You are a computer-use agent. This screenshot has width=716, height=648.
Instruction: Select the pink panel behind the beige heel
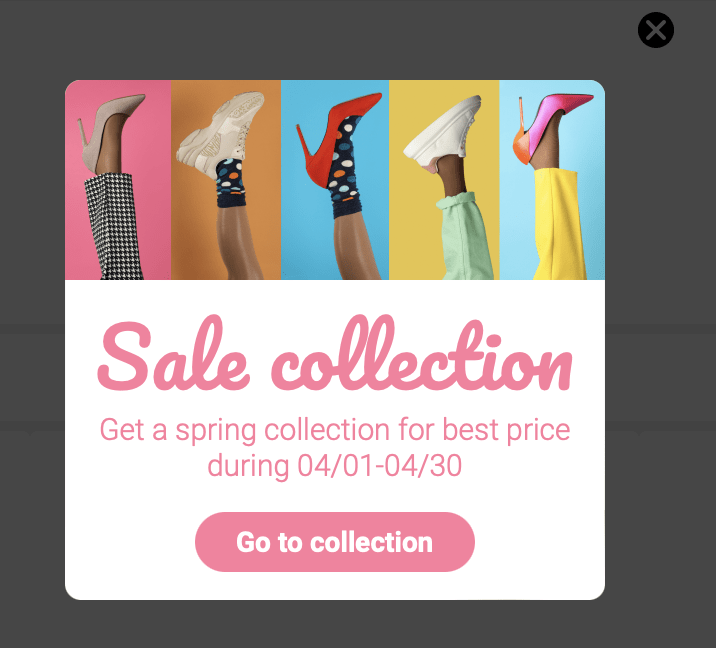[x=118, y=179]
